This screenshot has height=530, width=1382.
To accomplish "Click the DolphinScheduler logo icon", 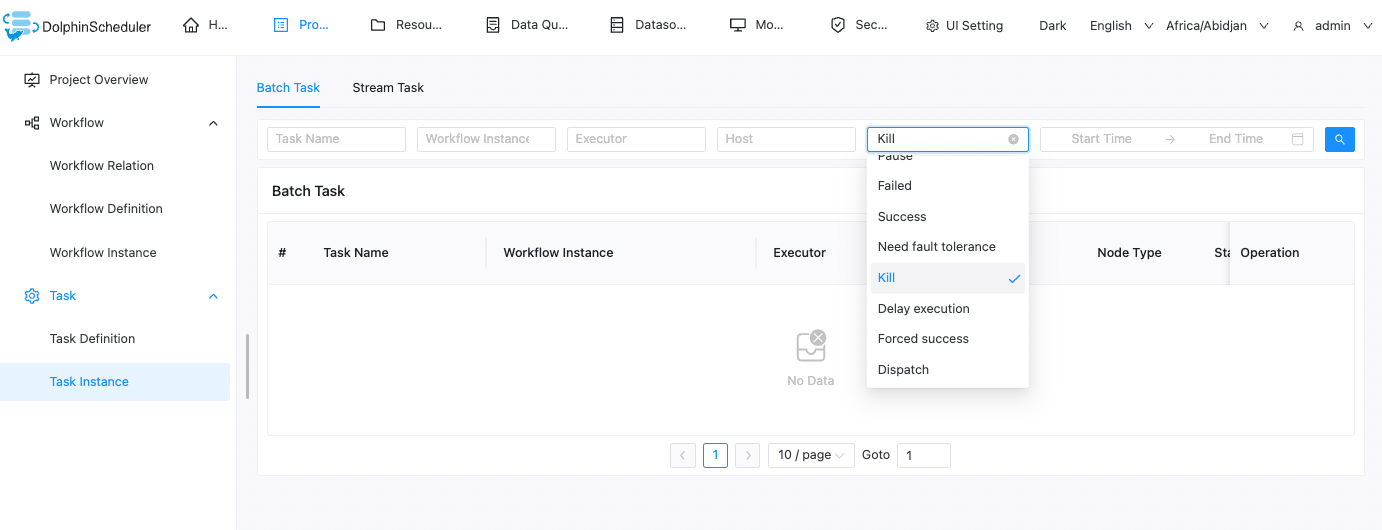I will (20, 26).
